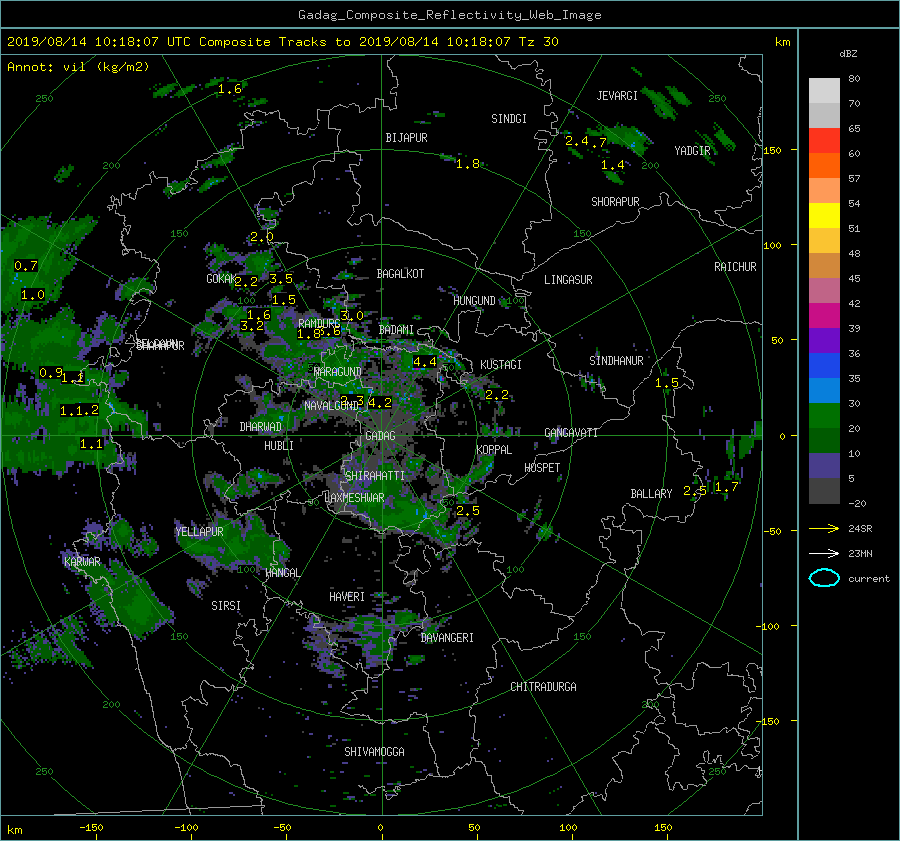Click the purple 36 dBZ legend color block

pos(824,340)
